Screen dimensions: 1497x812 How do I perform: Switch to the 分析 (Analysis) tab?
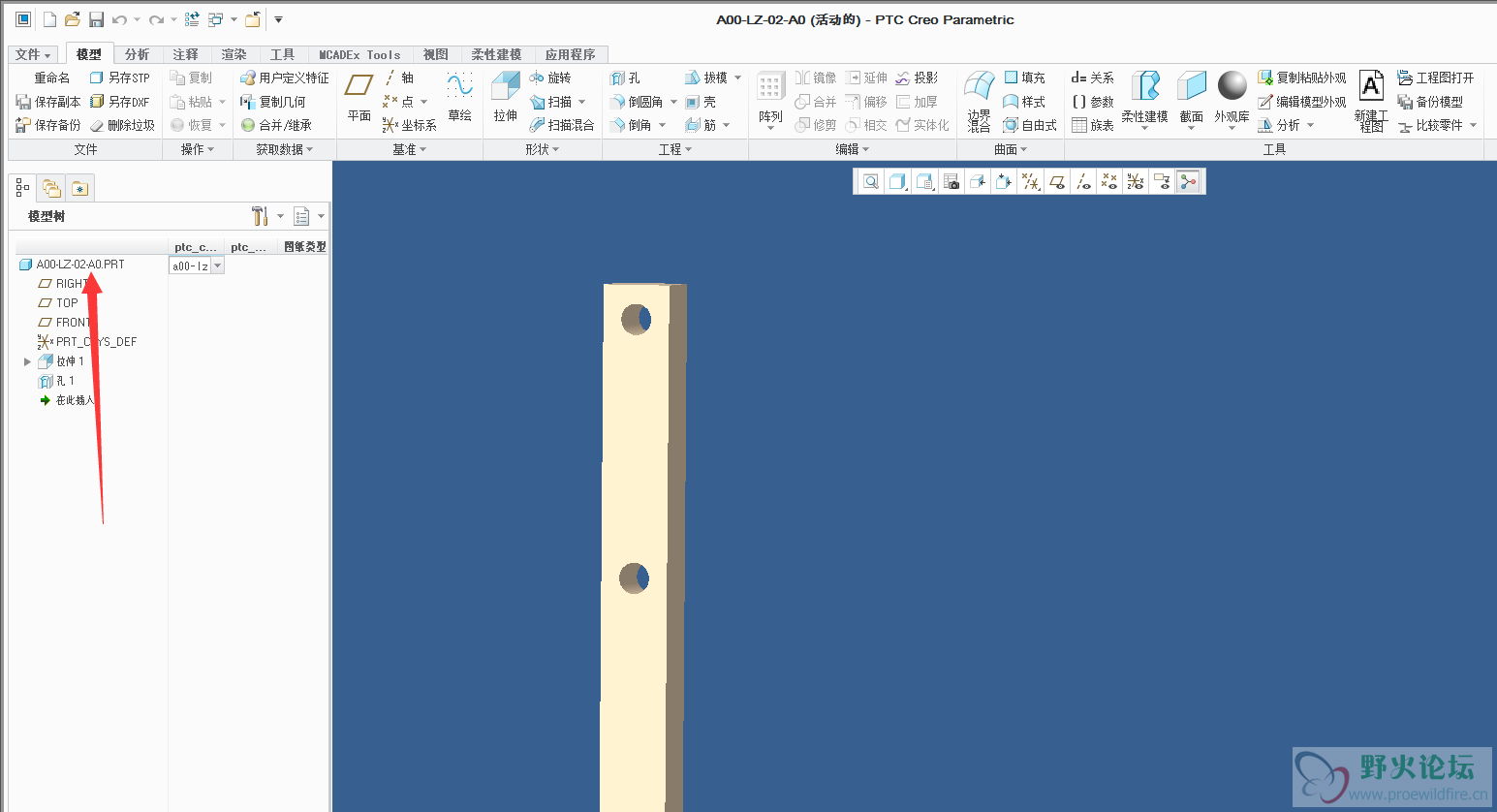point(137,54)
